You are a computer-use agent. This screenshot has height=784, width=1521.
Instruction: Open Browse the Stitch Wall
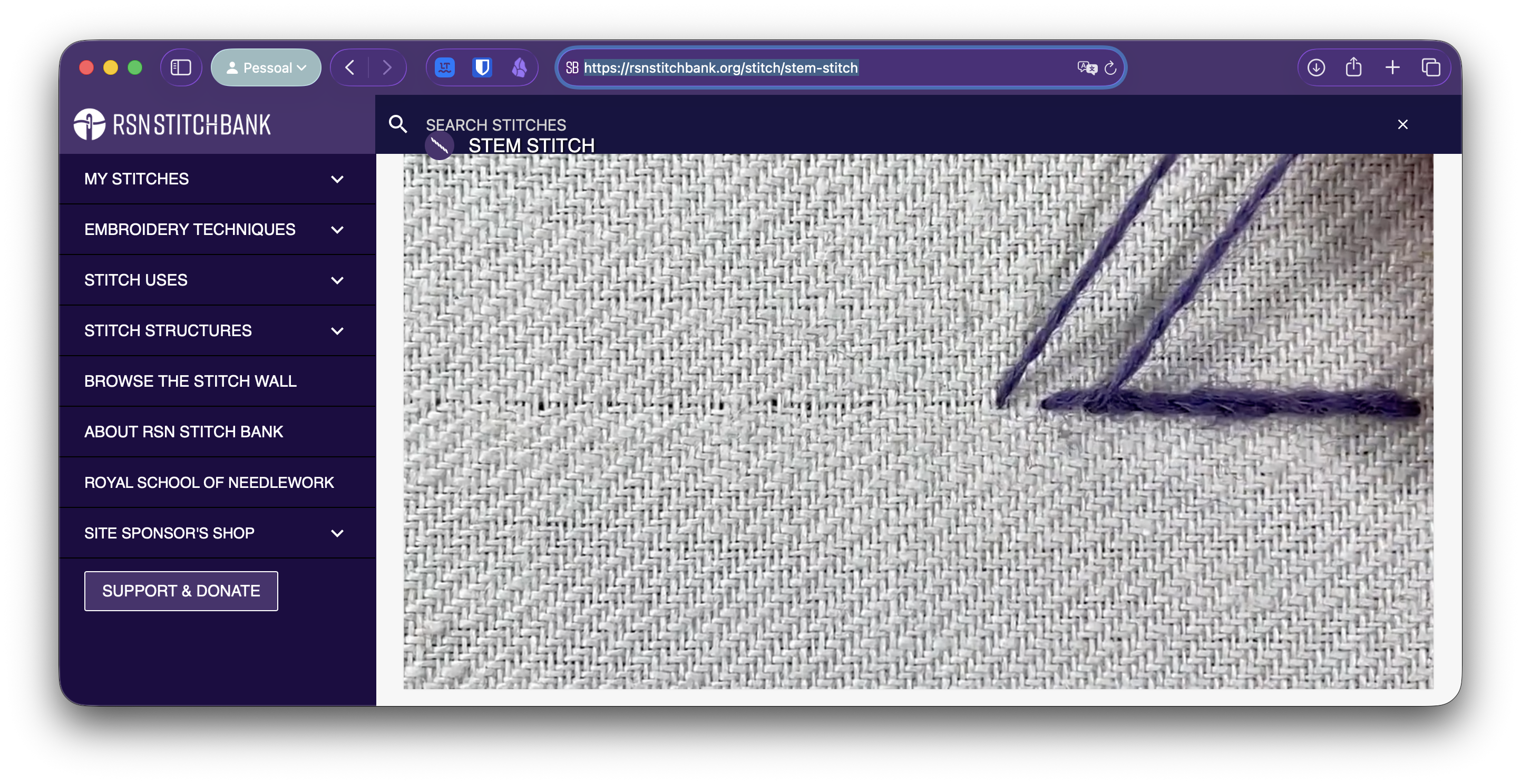(x=190, y=381)
